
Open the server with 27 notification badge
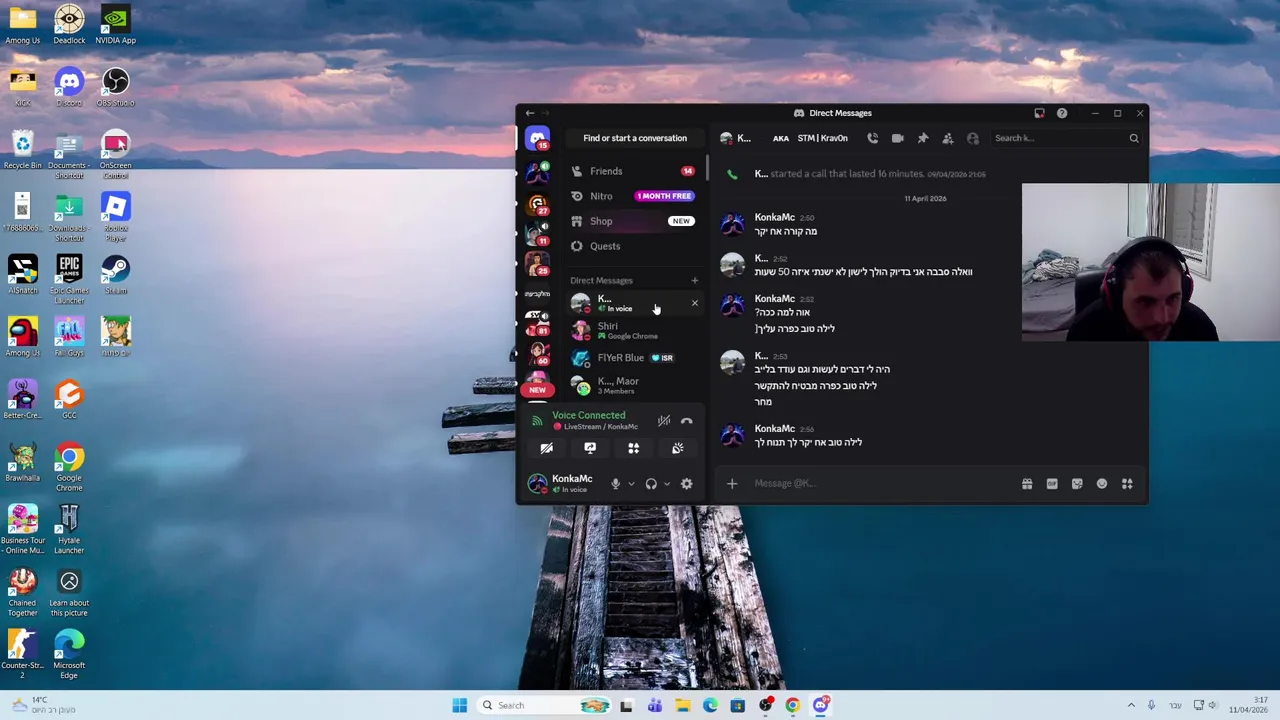pyautogui.click(x=538, y=203)
